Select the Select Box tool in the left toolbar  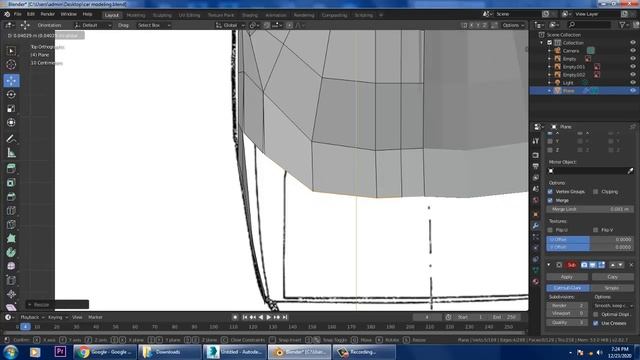(11, 51)
